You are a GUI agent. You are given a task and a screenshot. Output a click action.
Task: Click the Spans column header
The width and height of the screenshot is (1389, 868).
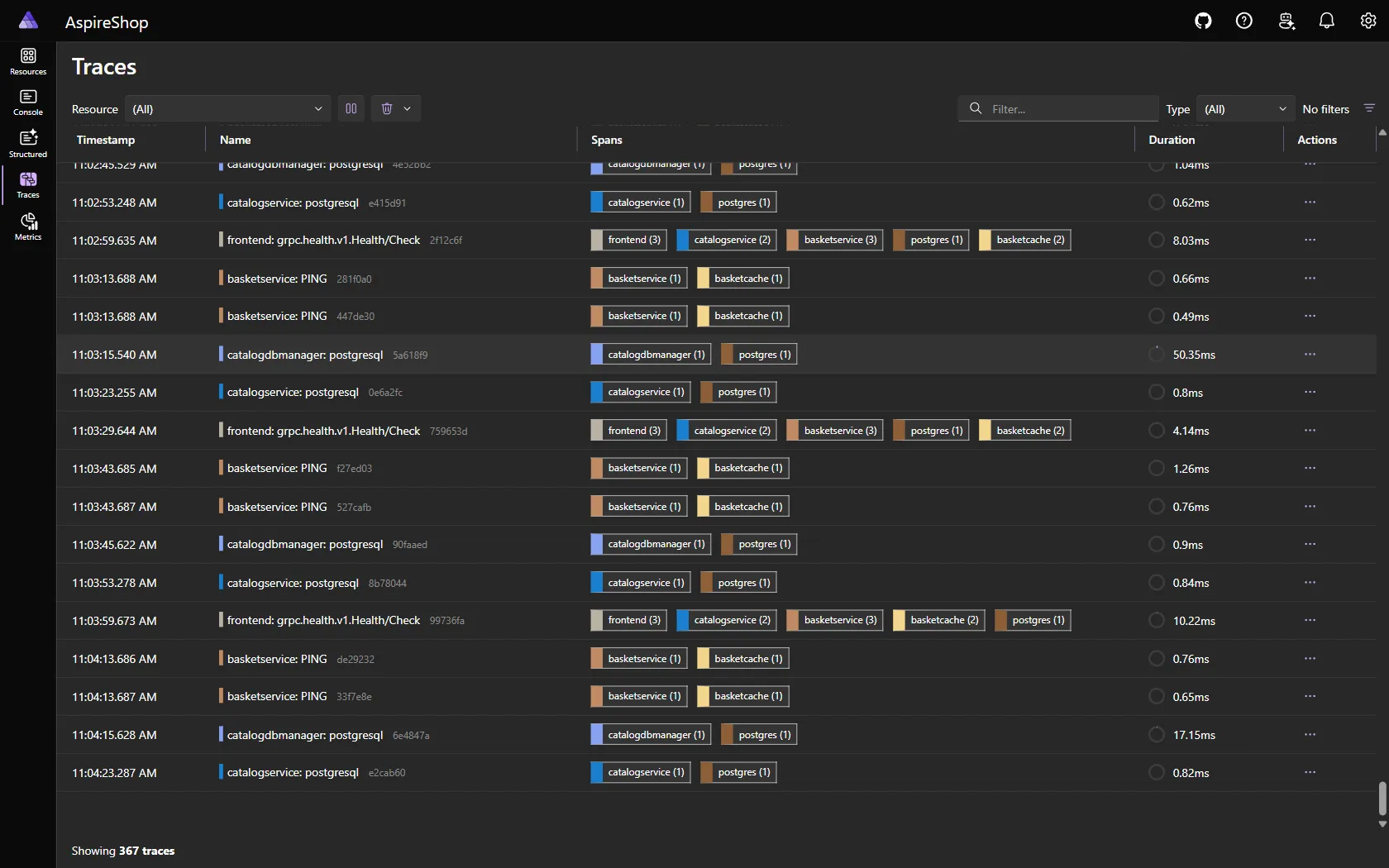point(606,140)
